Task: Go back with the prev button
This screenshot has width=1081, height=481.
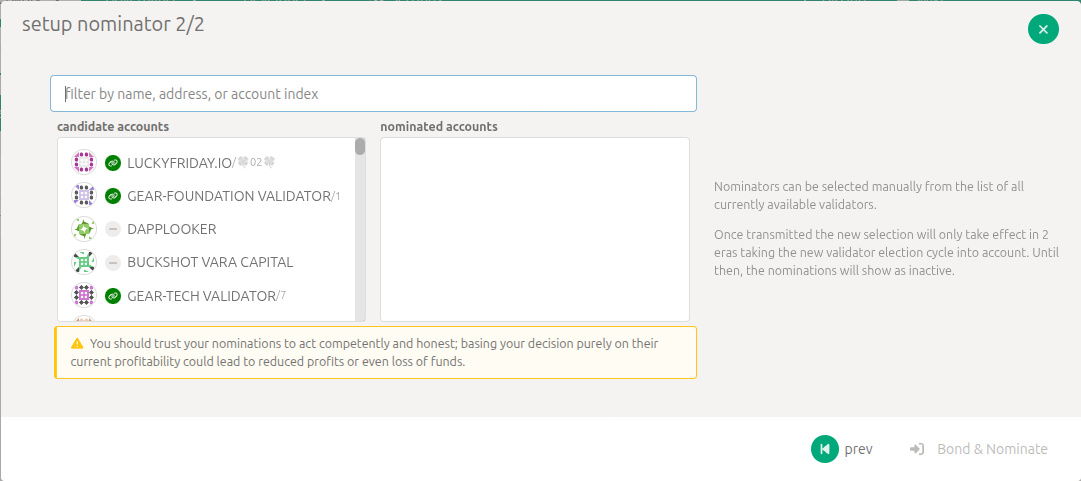Action: click(842, 449)
